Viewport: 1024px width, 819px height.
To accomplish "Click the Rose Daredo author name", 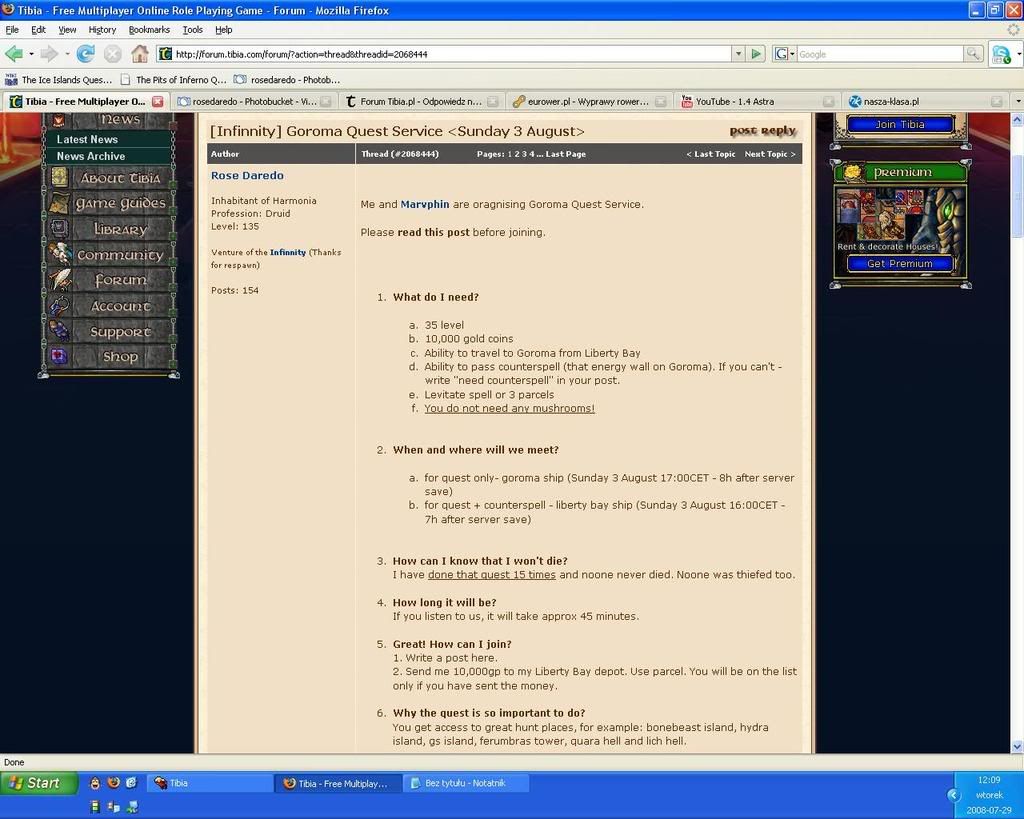I will (247, 175).
